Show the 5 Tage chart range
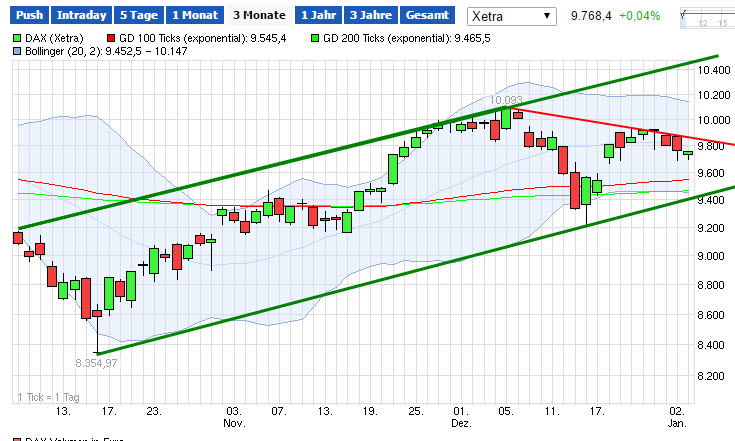 coord(139,16)
